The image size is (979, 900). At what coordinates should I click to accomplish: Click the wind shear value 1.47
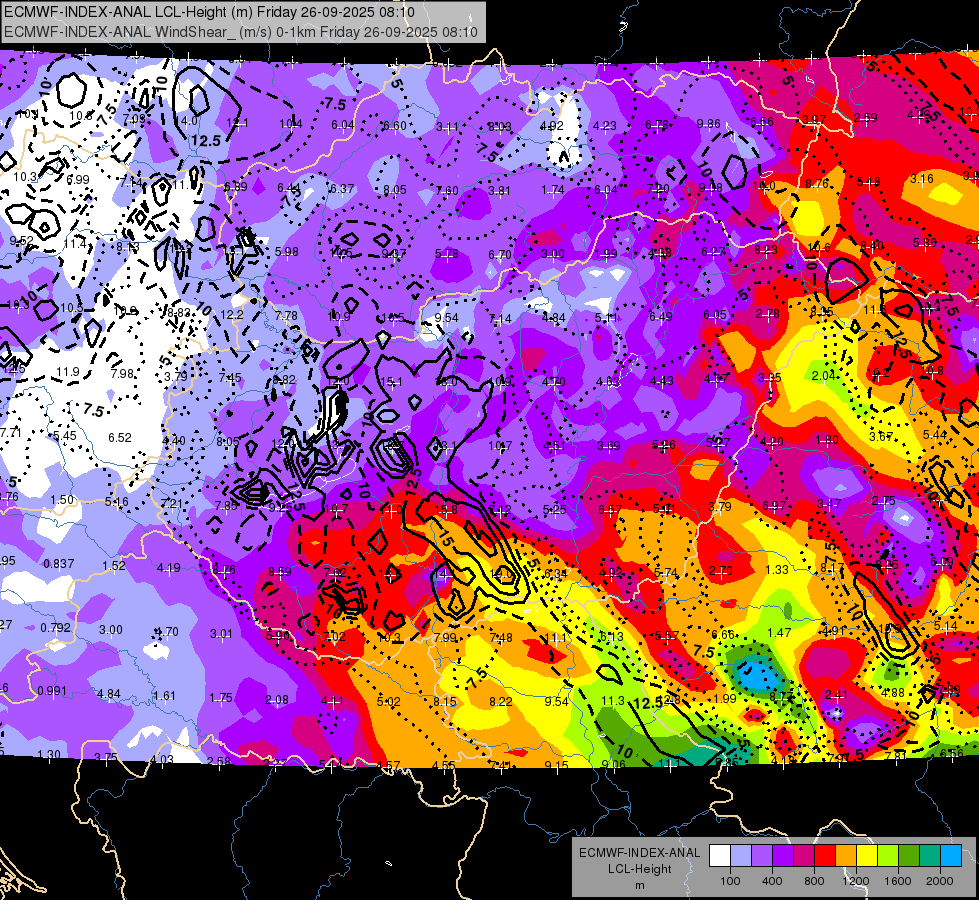pyautogui.click(x=779, y=633)
